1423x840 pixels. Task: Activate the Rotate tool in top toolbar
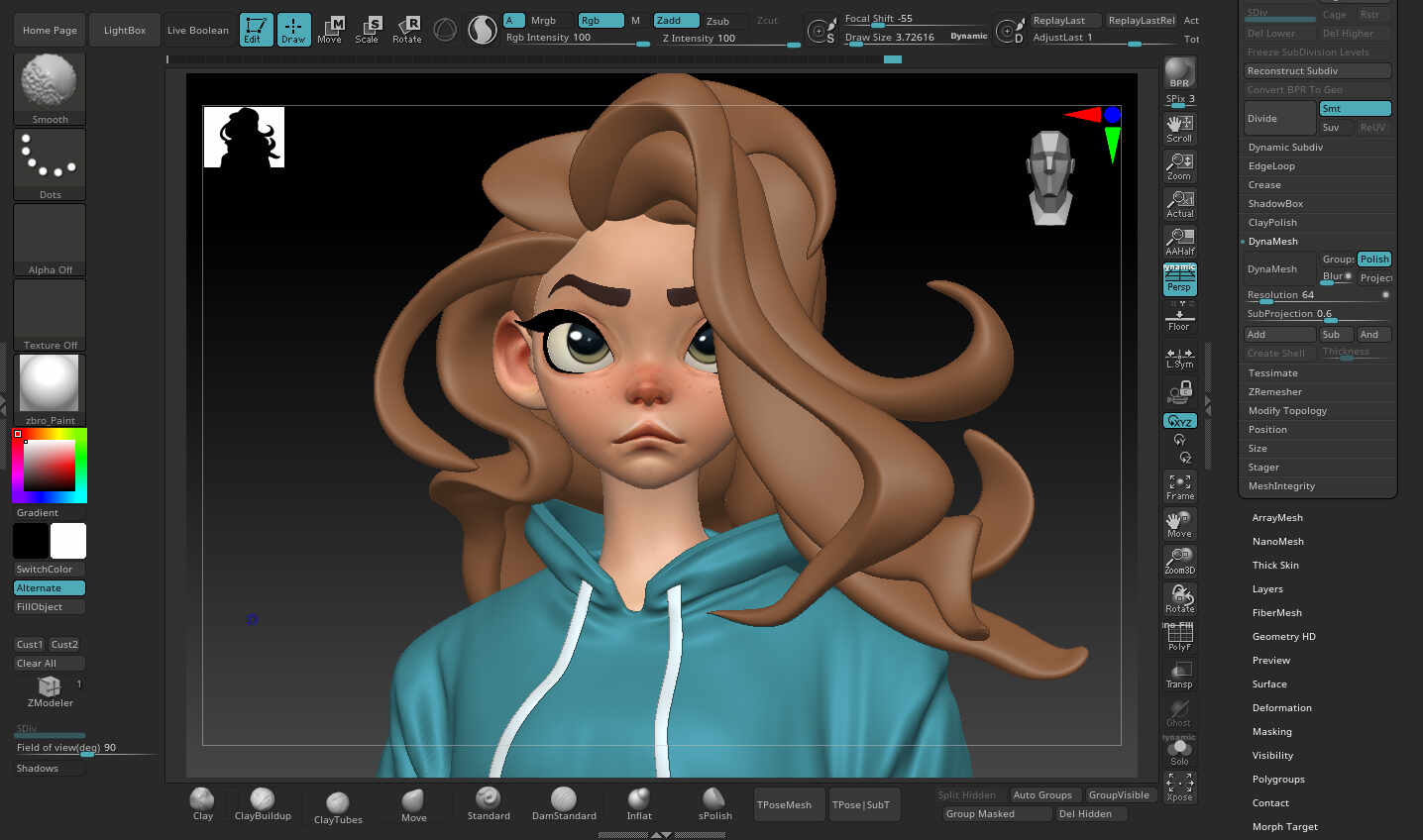click(407, 30)
